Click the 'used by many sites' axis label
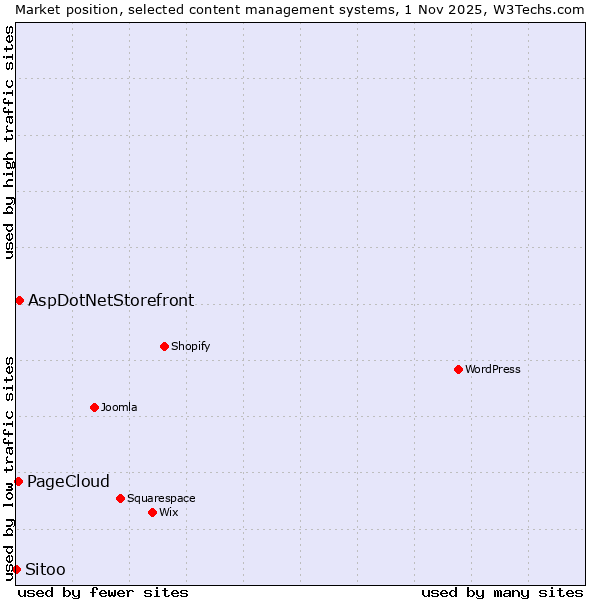The image size is (600, 600). [502, 592]
